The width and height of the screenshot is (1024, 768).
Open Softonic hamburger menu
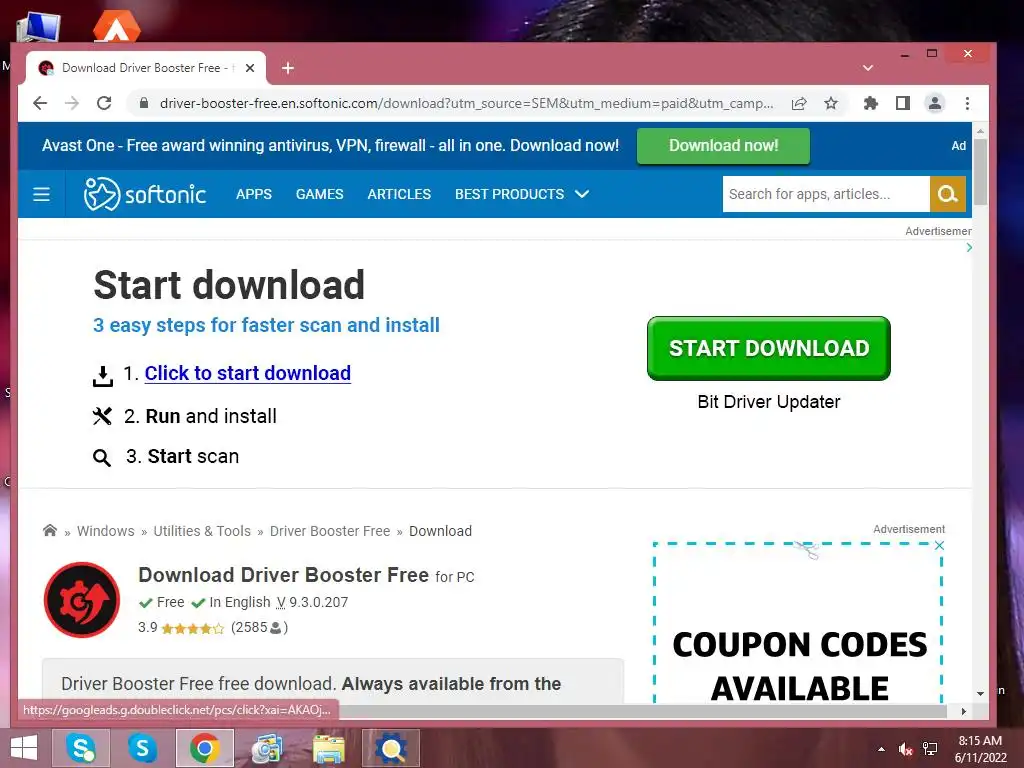tap(41, 194)
